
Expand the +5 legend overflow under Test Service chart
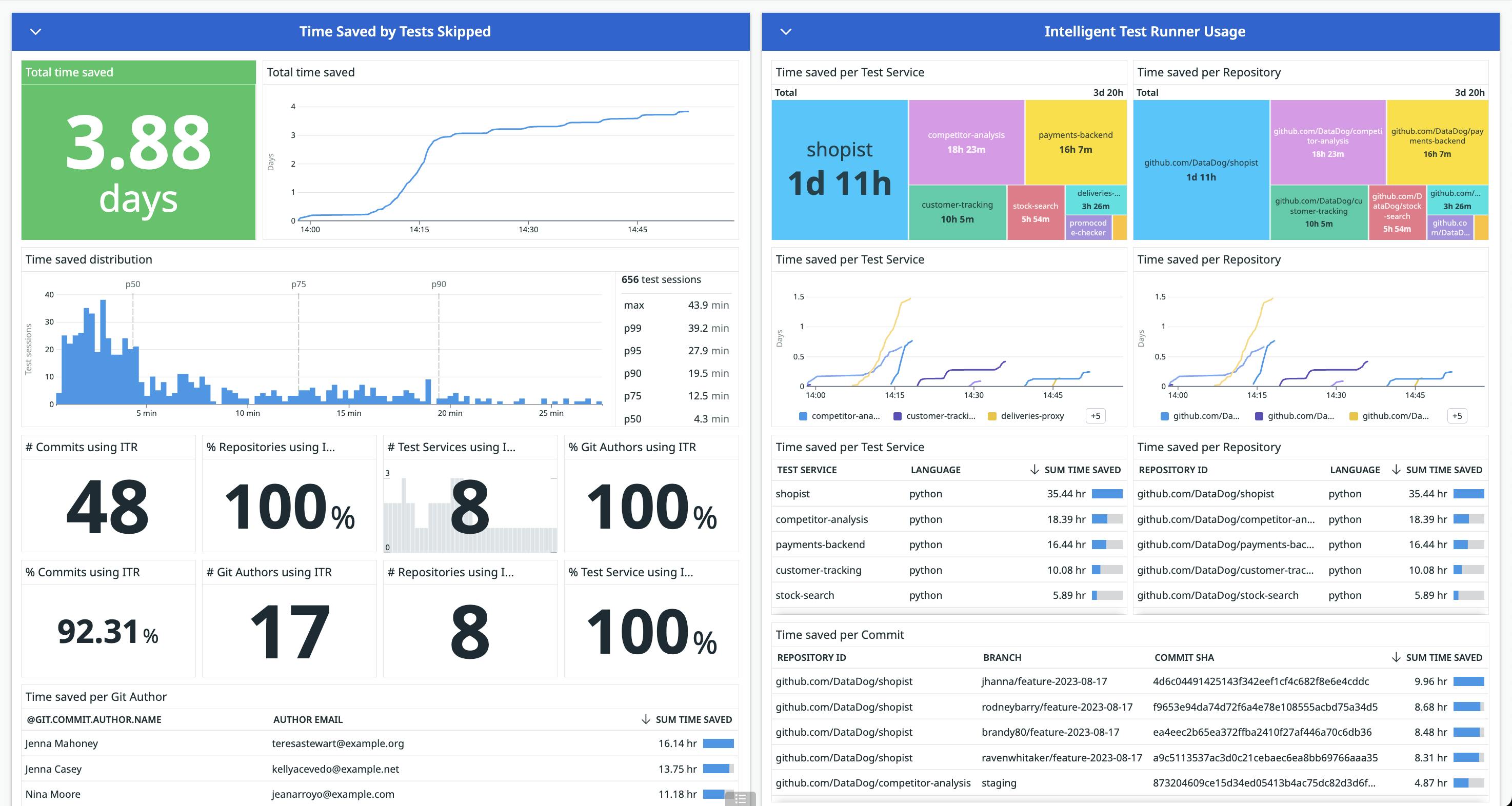(x=1095, y=416)
